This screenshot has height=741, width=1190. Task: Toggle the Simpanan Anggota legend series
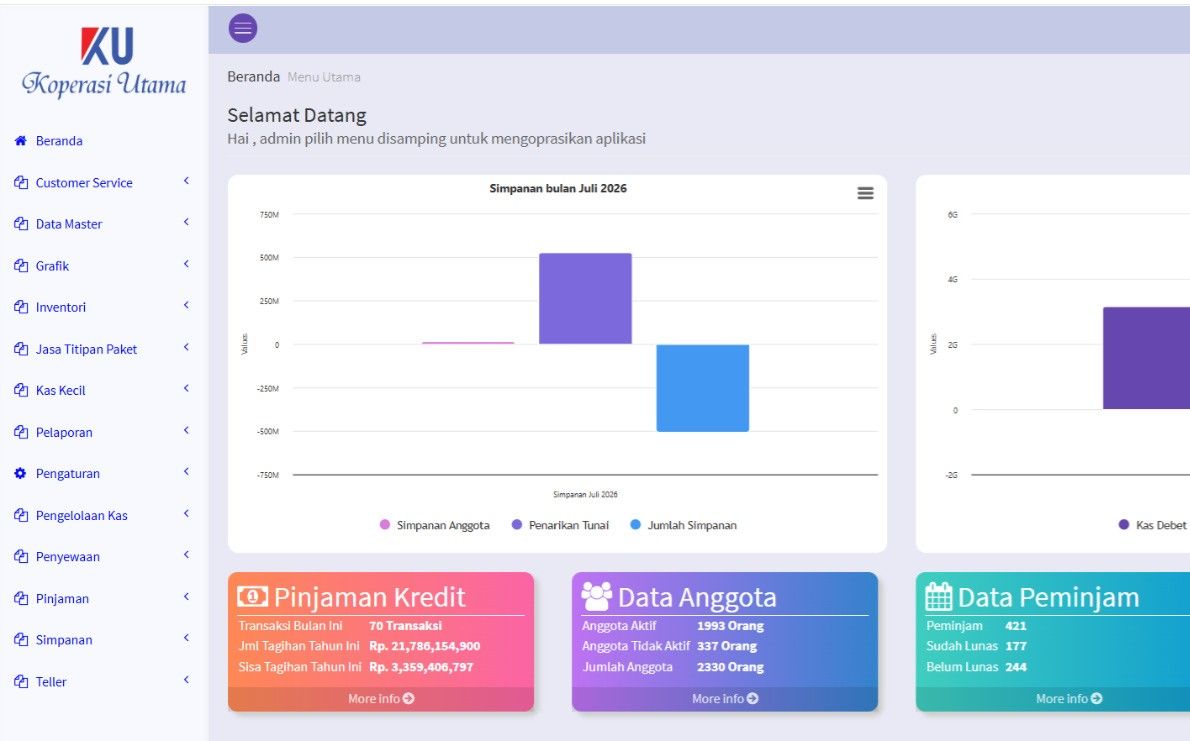pos(435,525)
